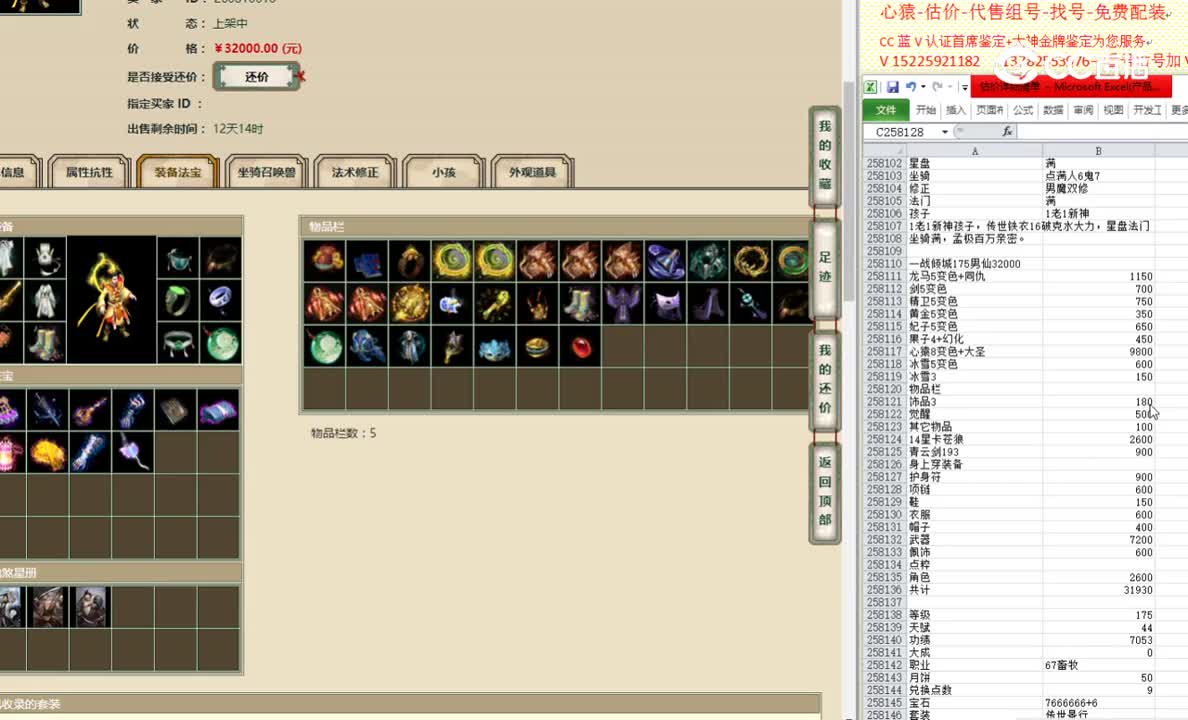Select the golden flame treasure icon
Viewport: 1188px width, 720px height.
(47, 453)
